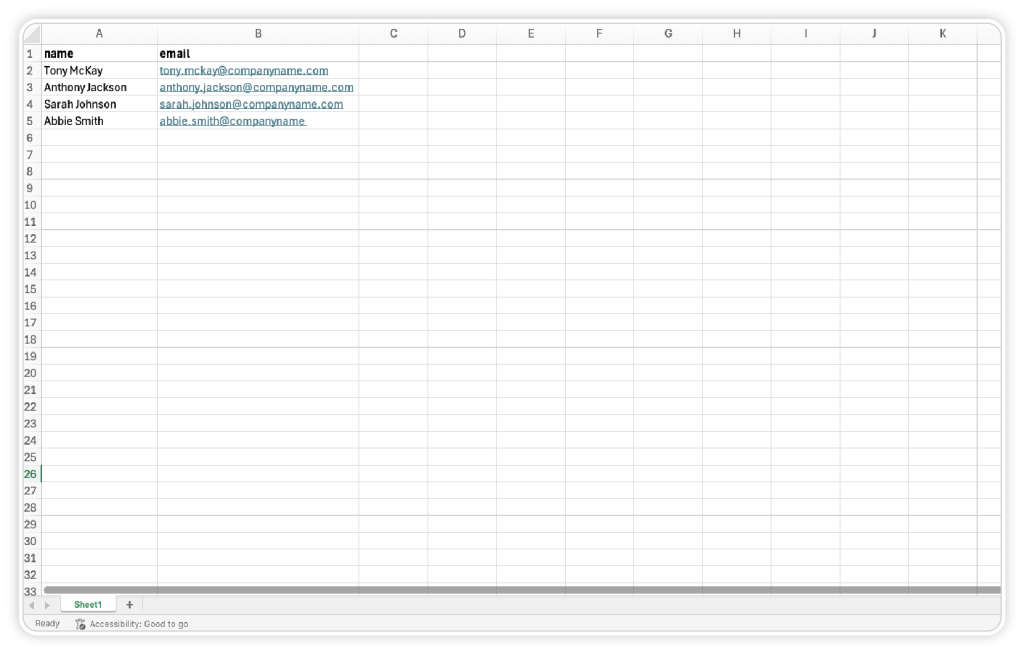Select row 26 header
This screenshot has height=654, width=1024.
click(30, 474)
